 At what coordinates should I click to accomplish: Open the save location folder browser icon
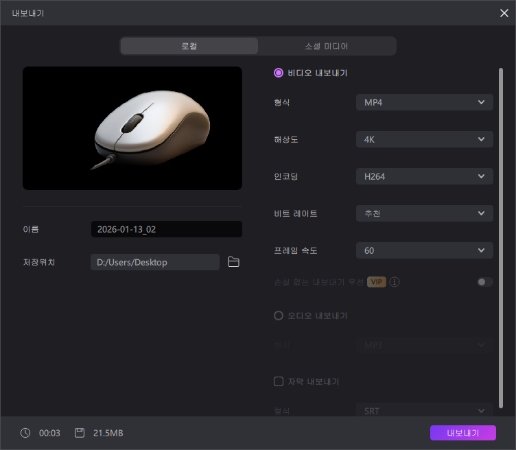pyautogui.click(x=233, y=262)
